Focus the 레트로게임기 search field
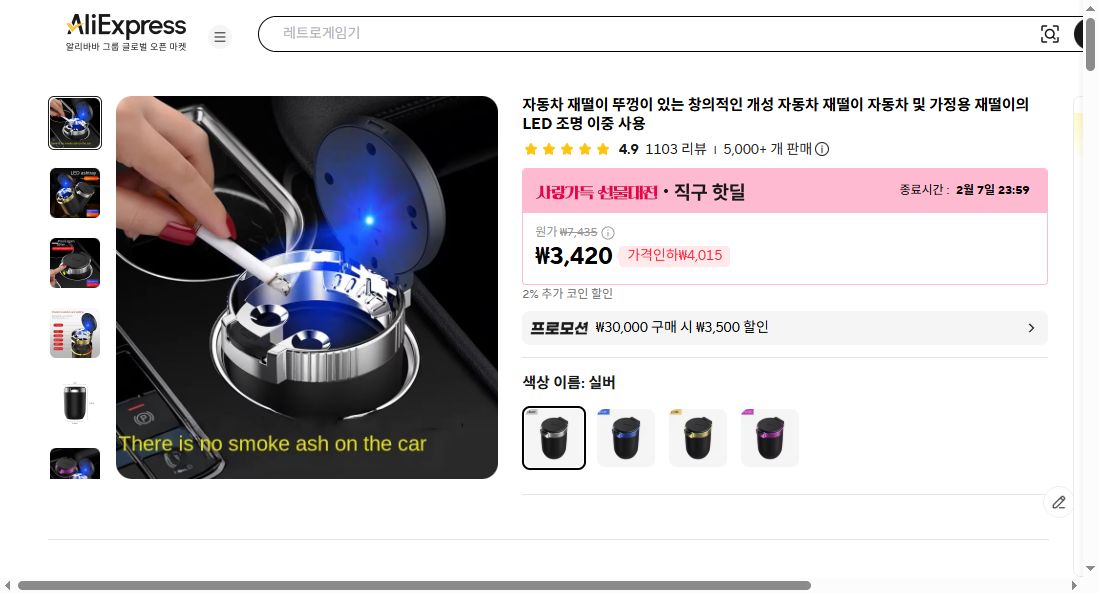 click(655, 34)
